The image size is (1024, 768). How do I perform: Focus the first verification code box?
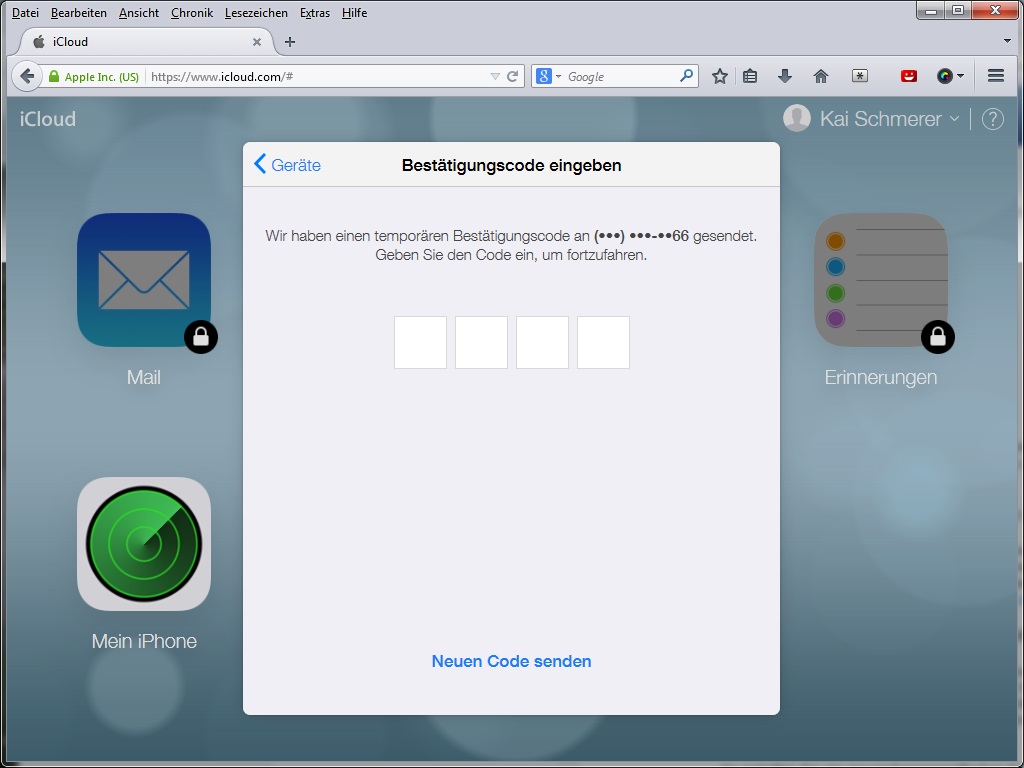[420, 343]
